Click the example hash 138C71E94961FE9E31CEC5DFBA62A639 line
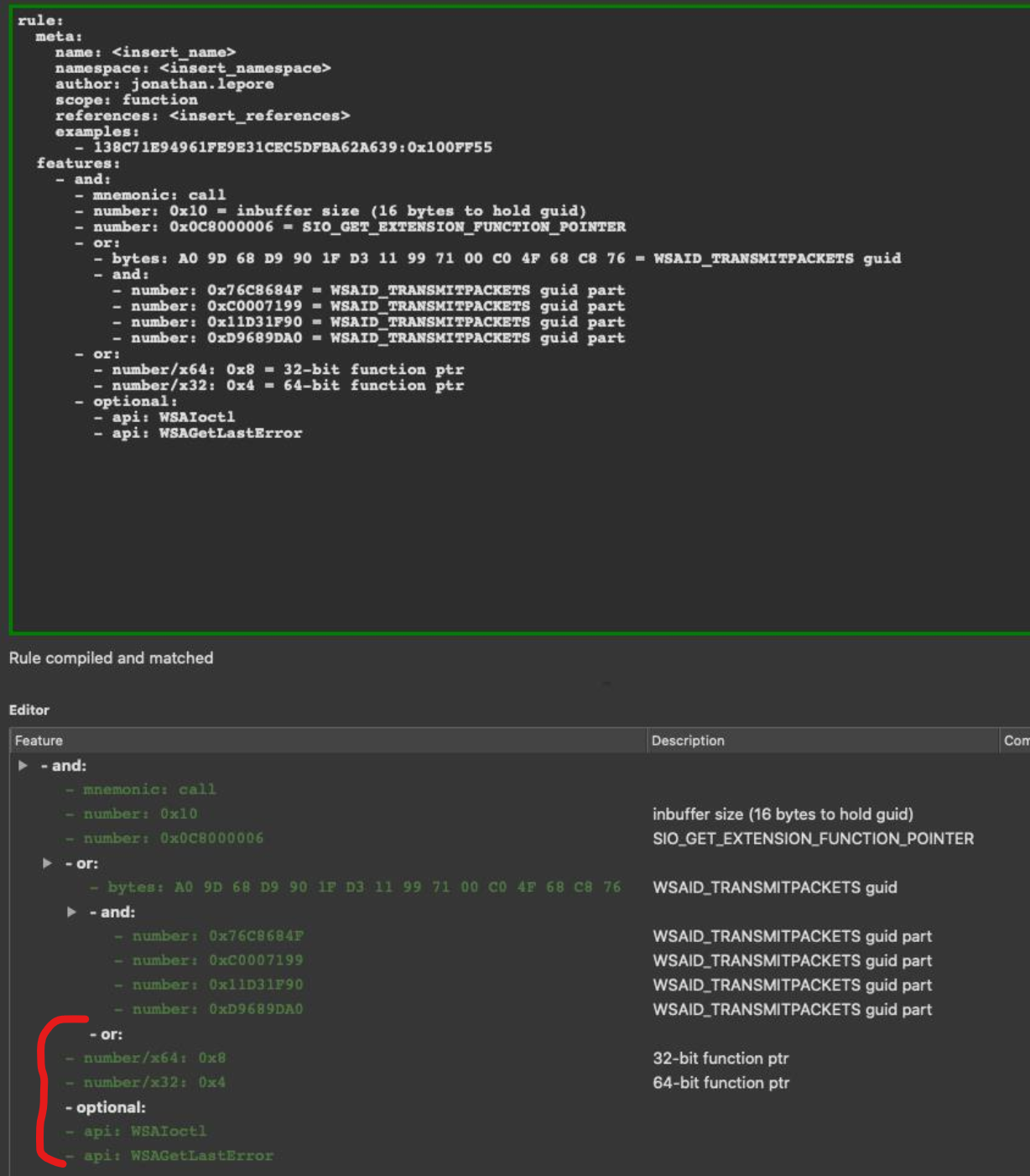 [x=284, y=148]
